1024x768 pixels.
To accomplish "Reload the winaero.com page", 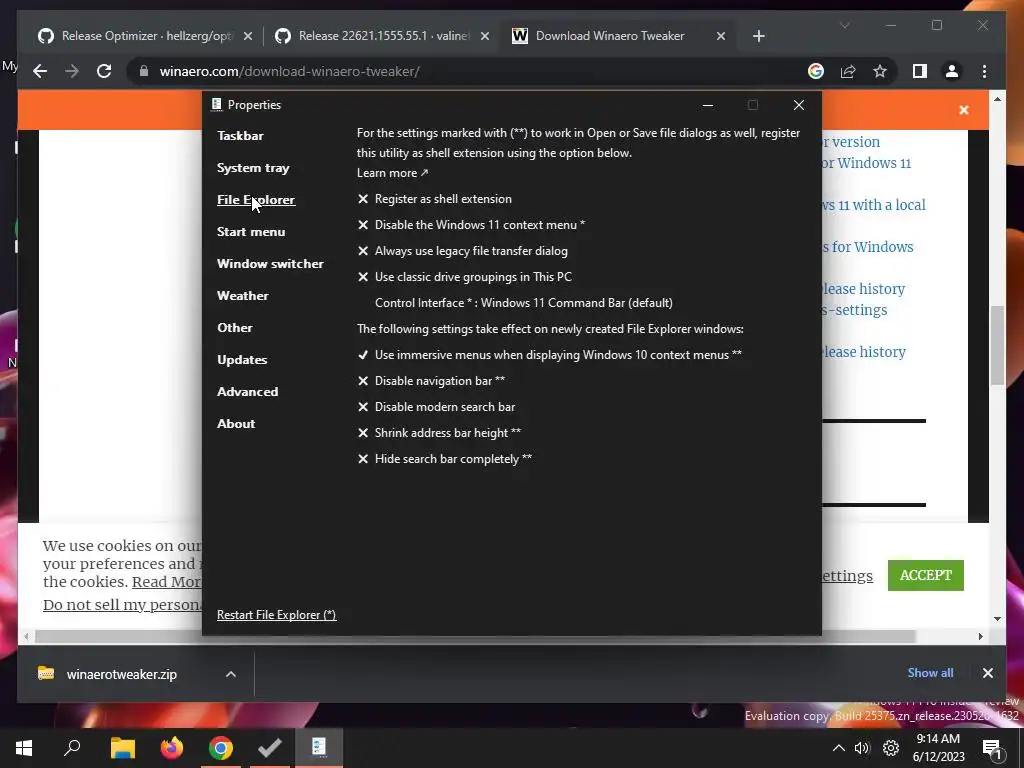I will pyautogui.click(x=104, y=71).
